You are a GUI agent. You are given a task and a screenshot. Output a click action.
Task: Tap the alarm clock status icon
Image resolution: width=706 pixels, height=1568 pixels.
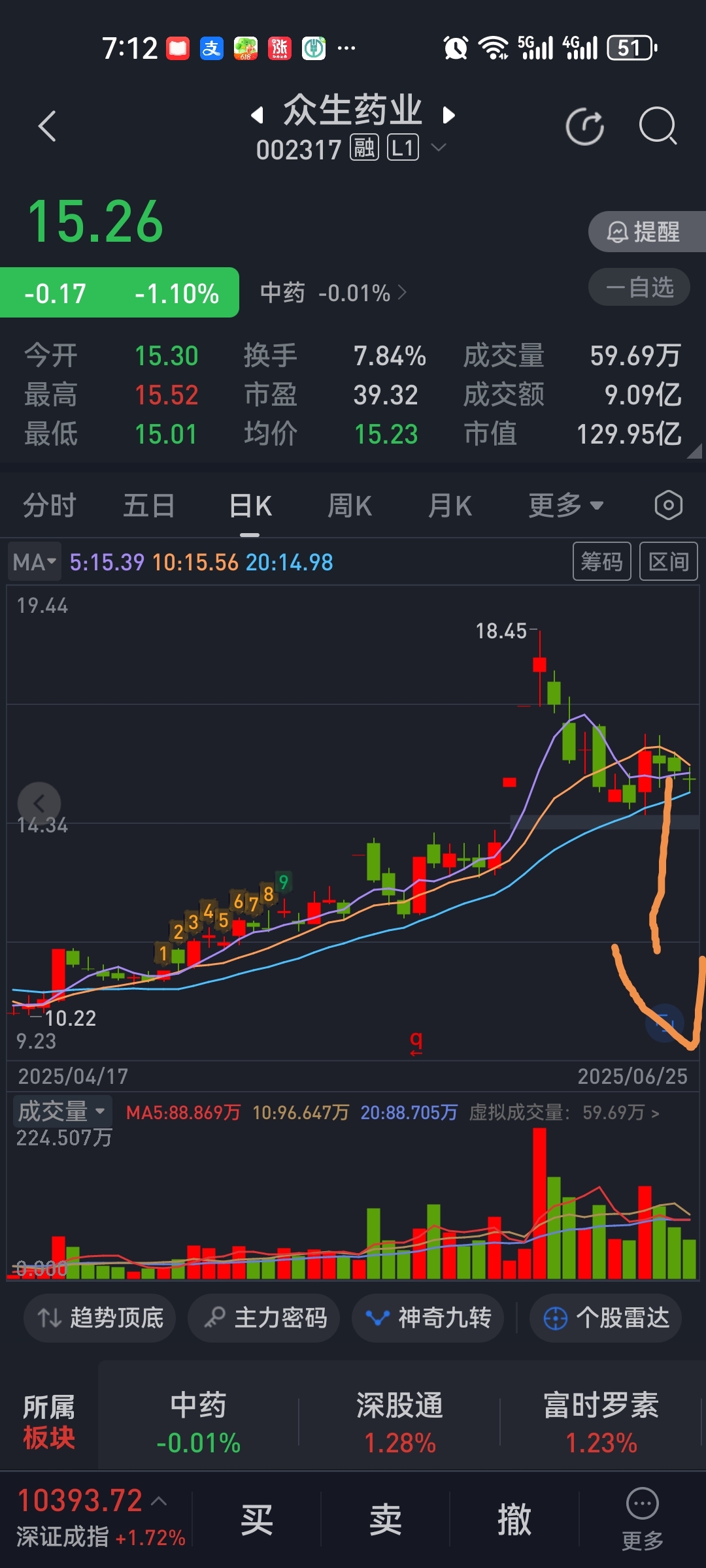click(x=456, y=48)
